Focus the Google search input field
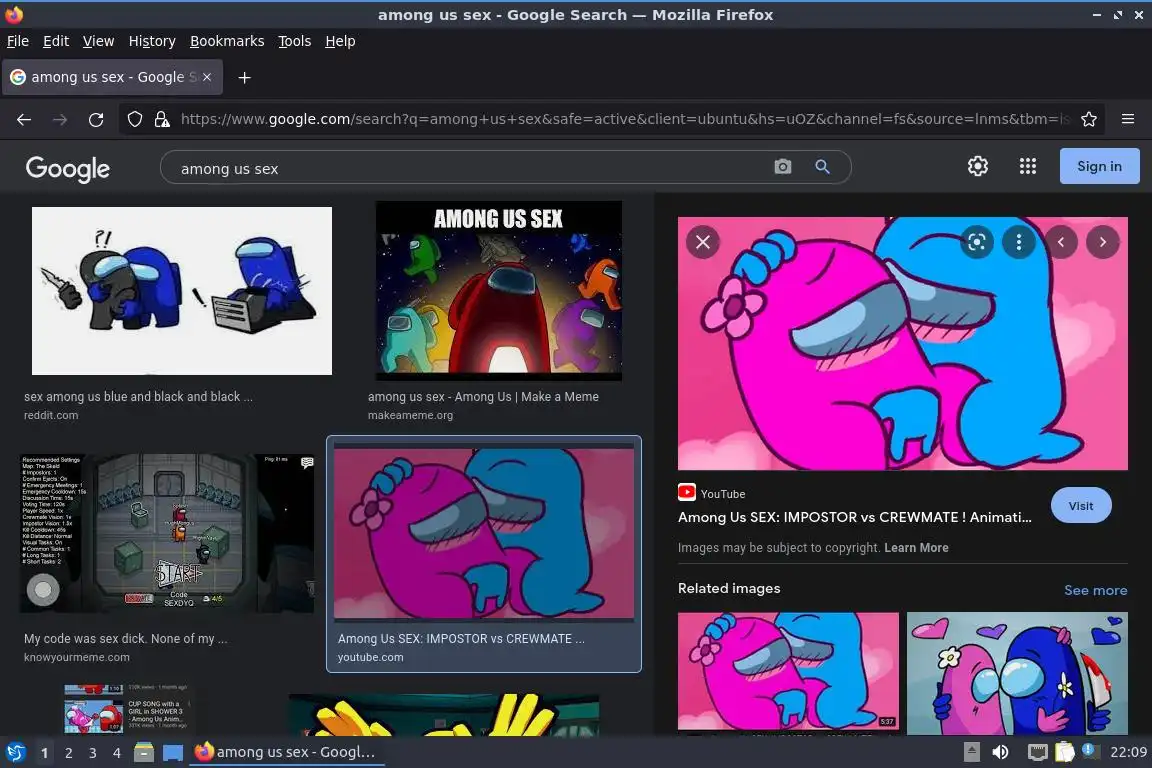The image size is (1152, 768). 470,168
